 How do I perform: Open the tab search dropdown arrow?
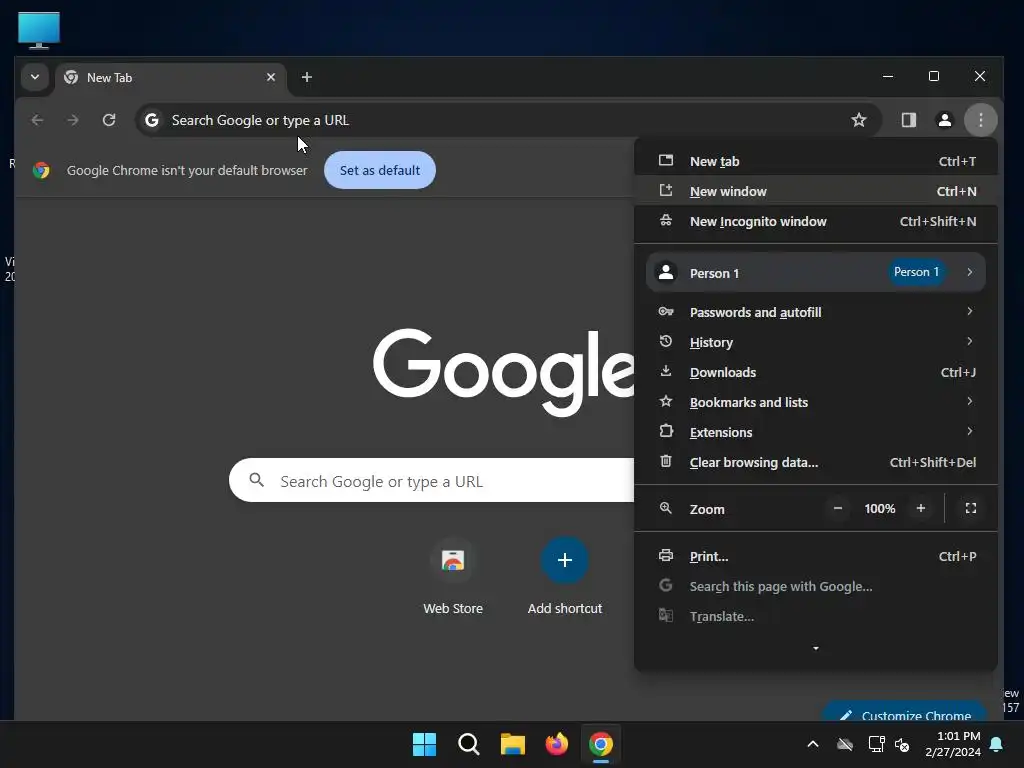35,77
